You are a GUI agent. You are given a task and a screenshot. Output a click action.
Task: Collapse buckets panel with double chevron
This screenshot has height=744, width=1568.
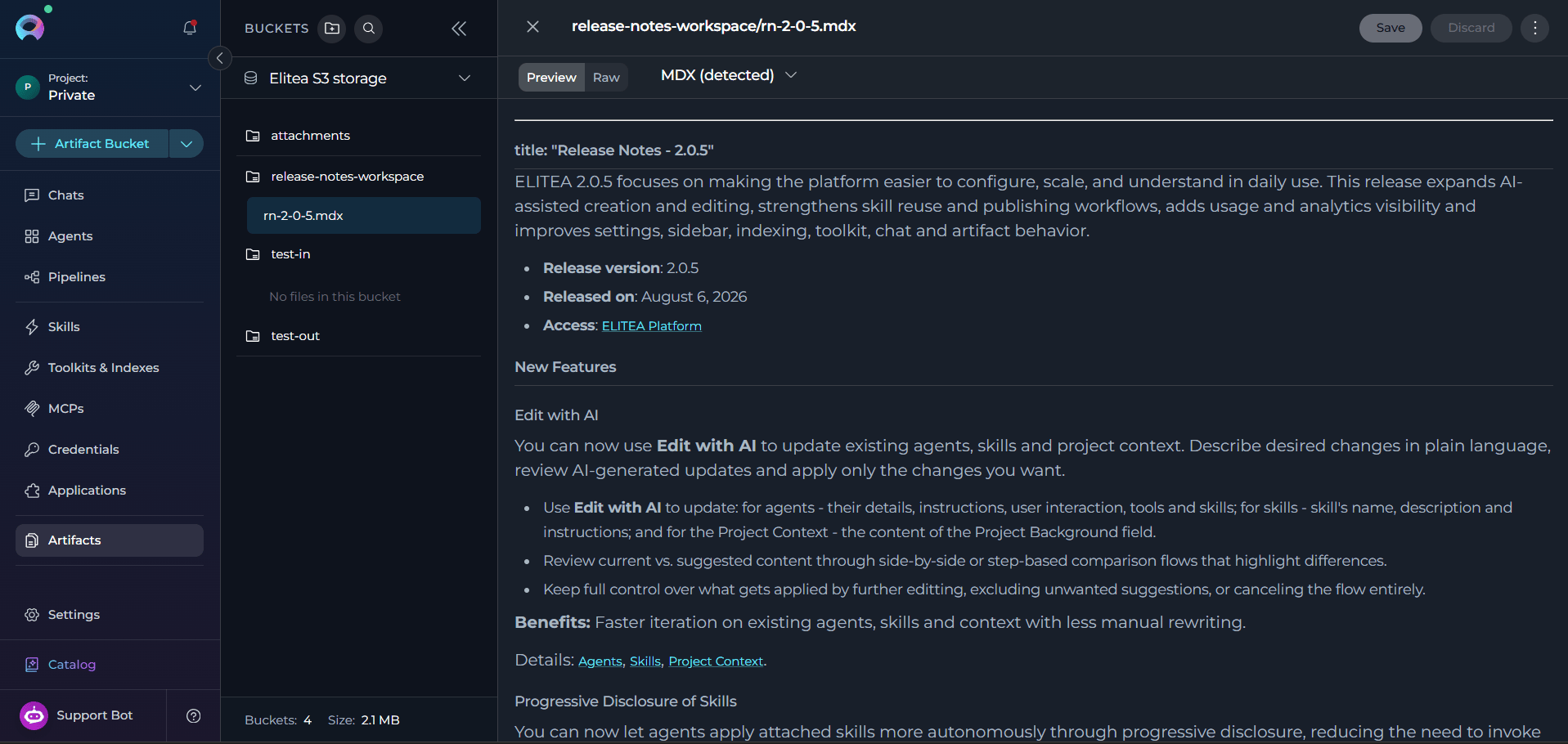click(x=459, y=29)
